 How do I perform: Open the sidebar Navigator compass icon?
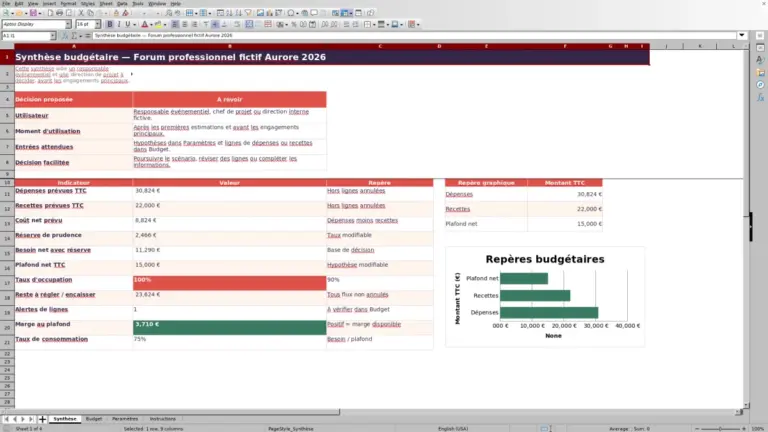coord(760,85)
